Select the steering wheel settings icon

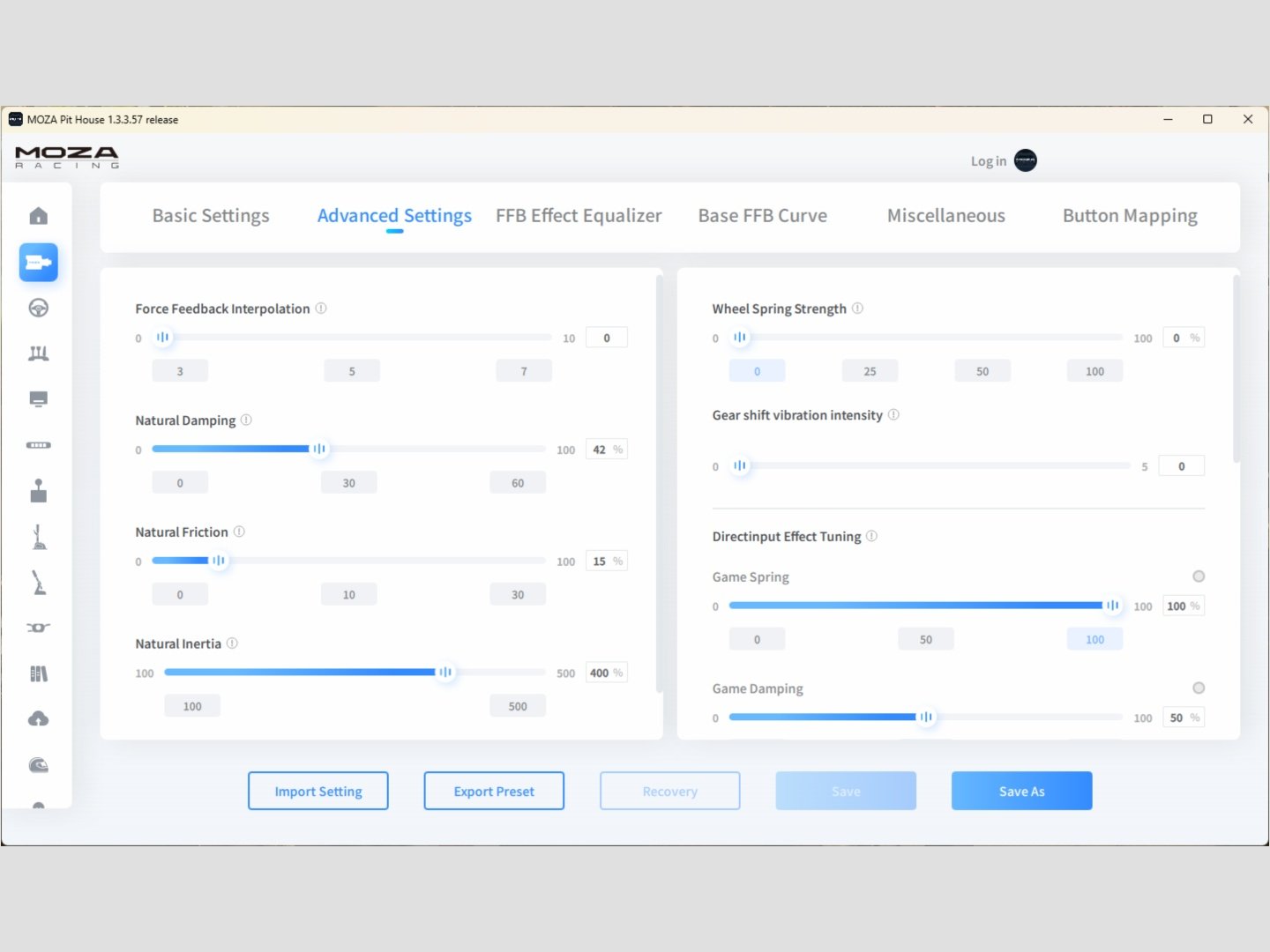point(38,308)
